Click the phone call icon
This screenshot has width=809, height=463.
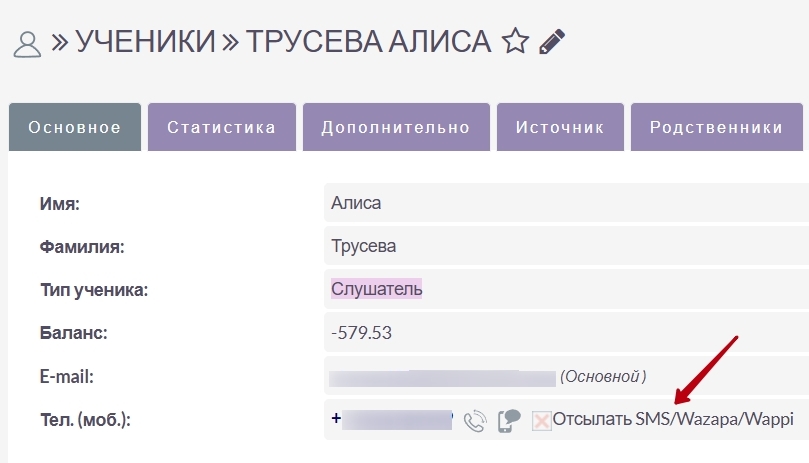click(x=475, y=421)
